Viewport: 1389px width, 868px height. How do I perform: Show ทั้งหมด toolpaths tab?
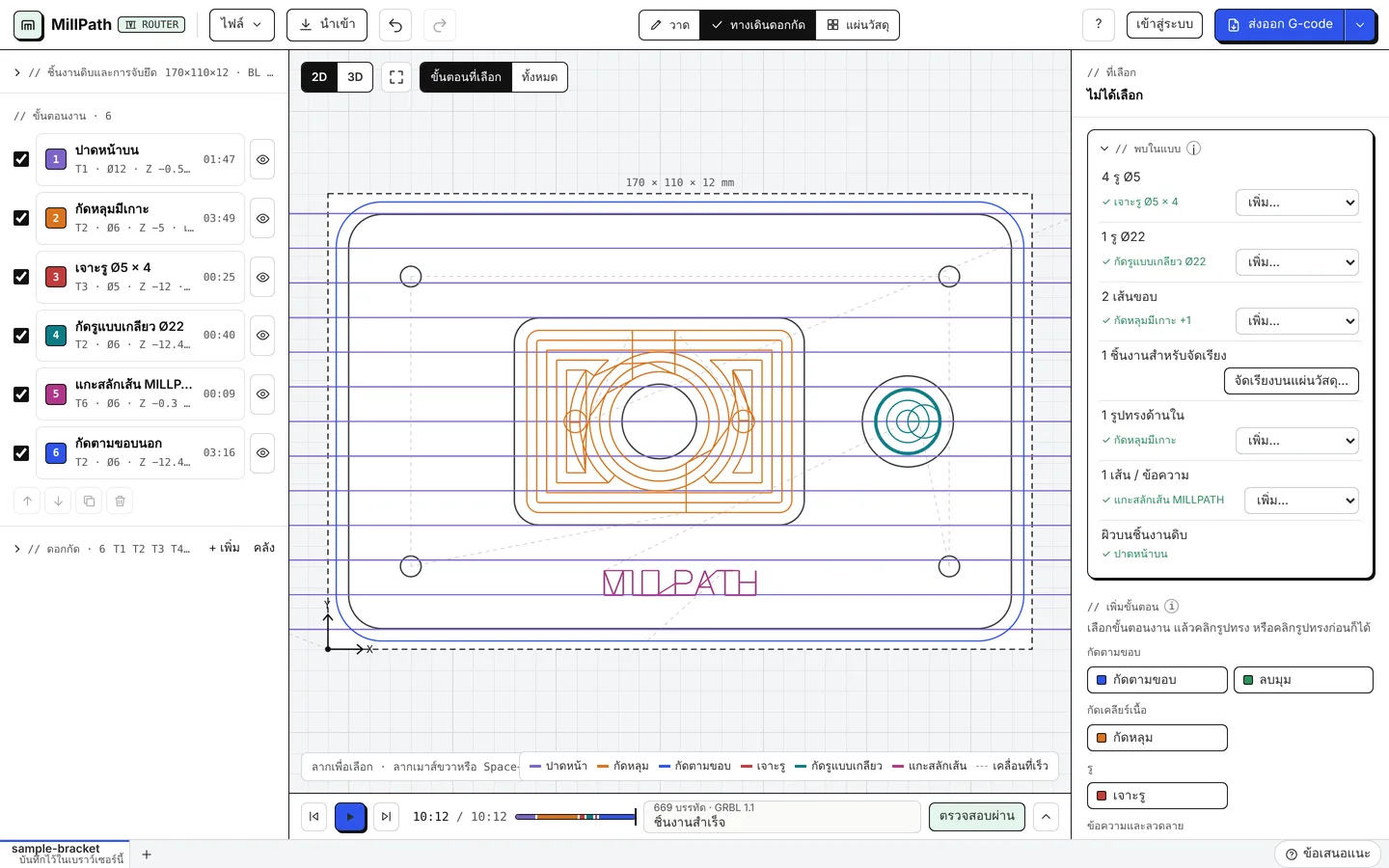(x=539, y=77)
